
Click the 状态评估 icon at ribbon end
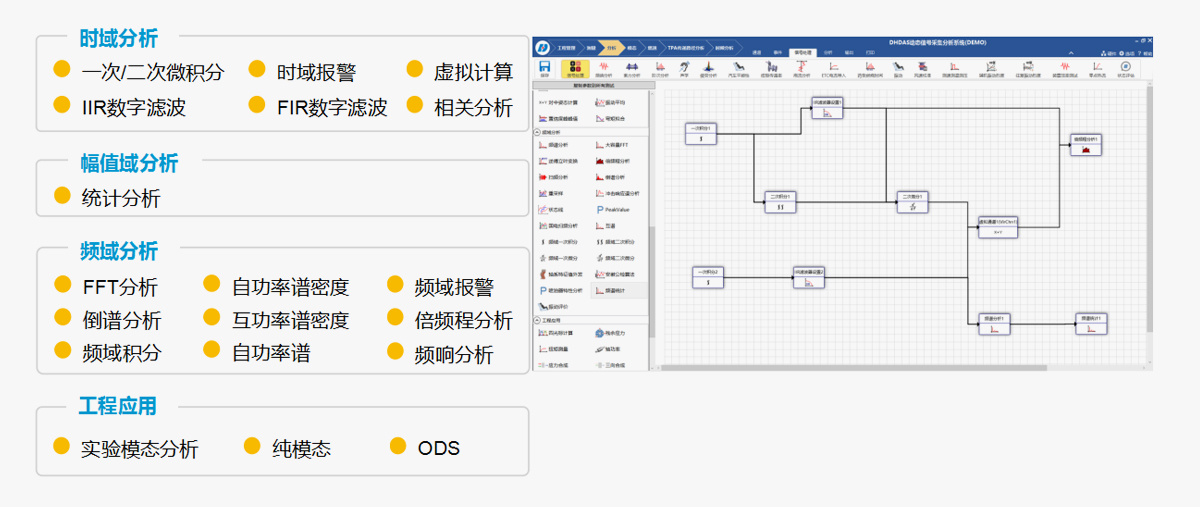coord(1126,68)
